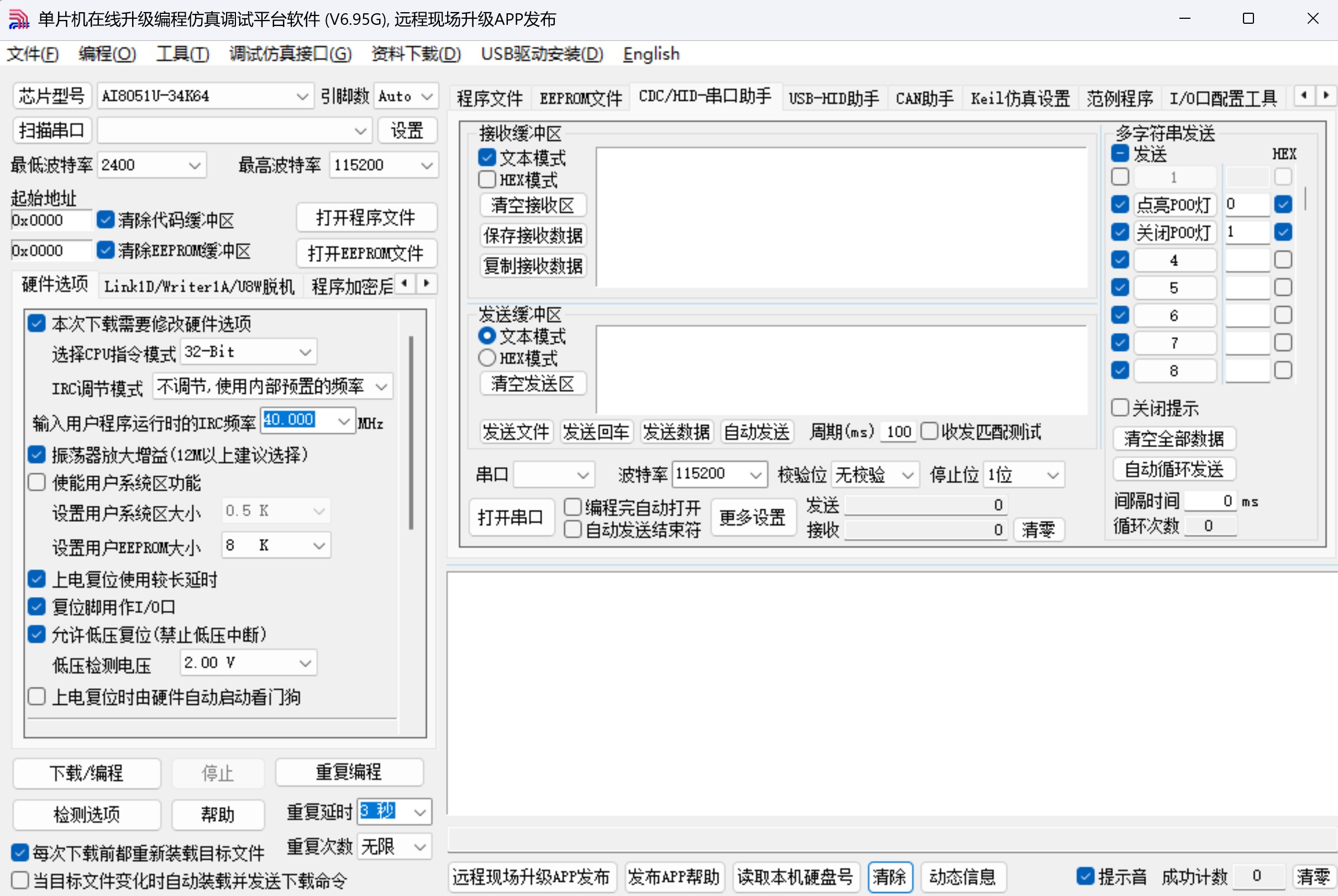The image size is (1338, 896).
Task: Open the USB驱动安装 menu
Action: (x=542, y=54)
